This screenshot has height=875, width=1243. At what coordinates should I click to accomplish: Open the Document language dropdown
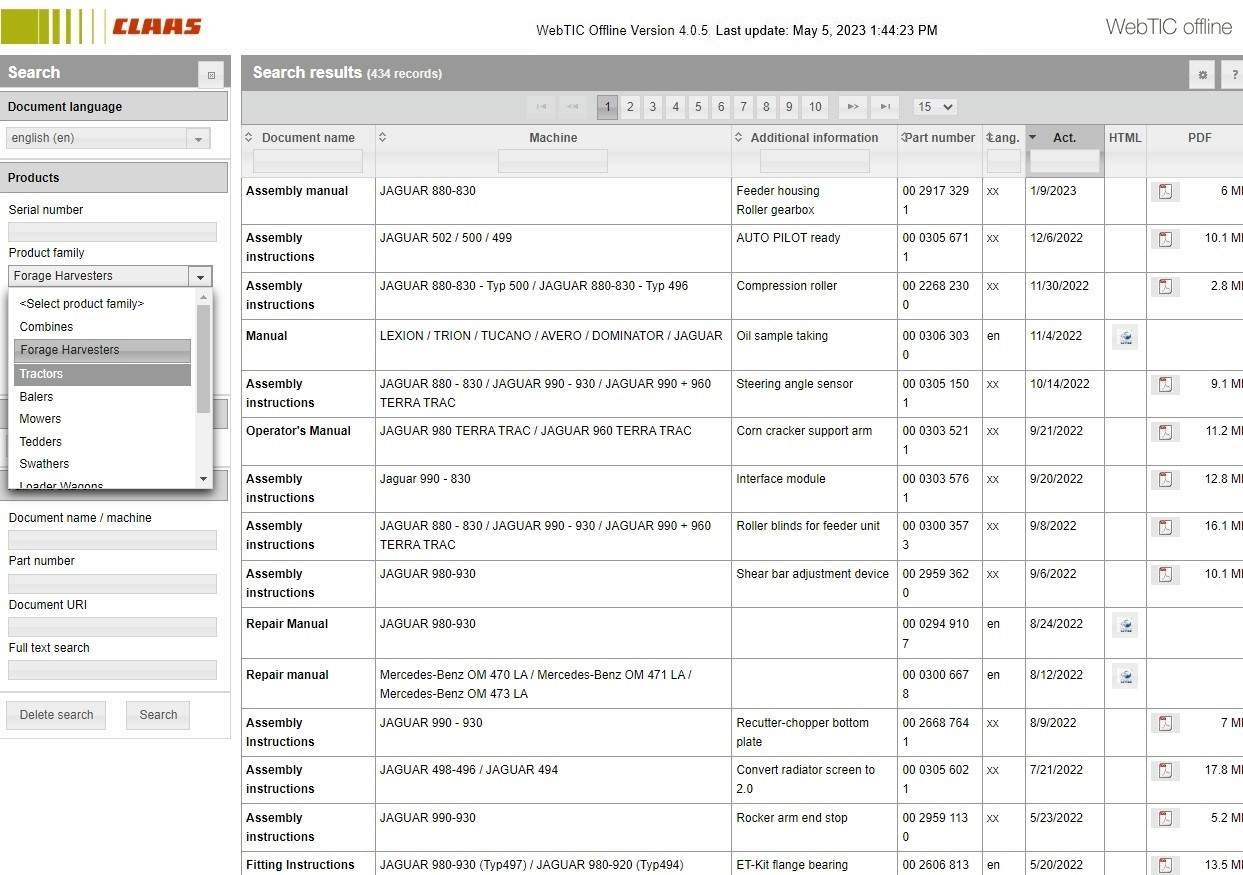(x=108, y=138)
